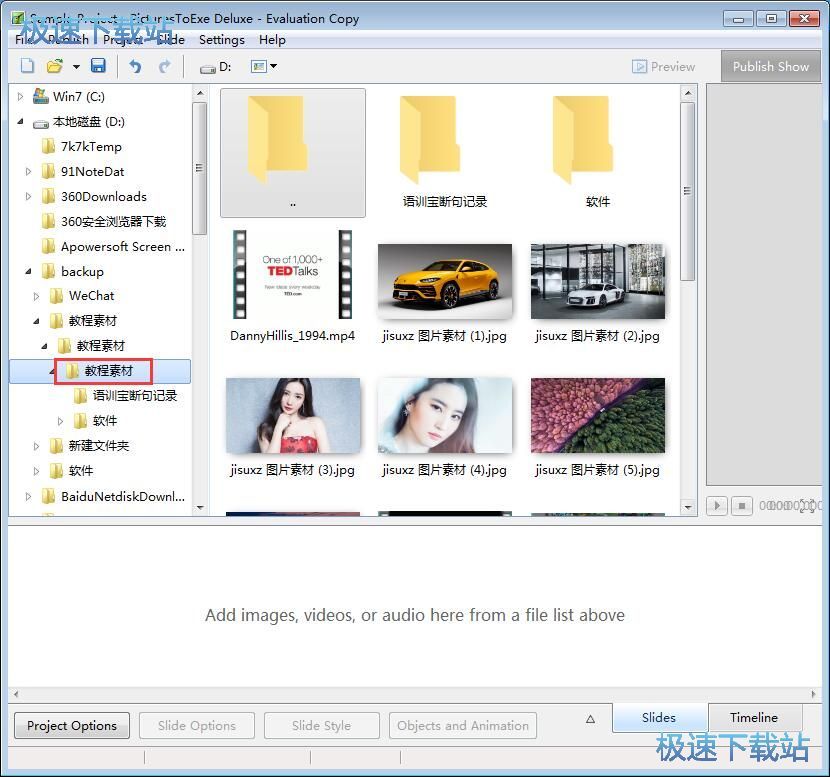
Task: Switch to the Timeline tab
Action: 753,717
